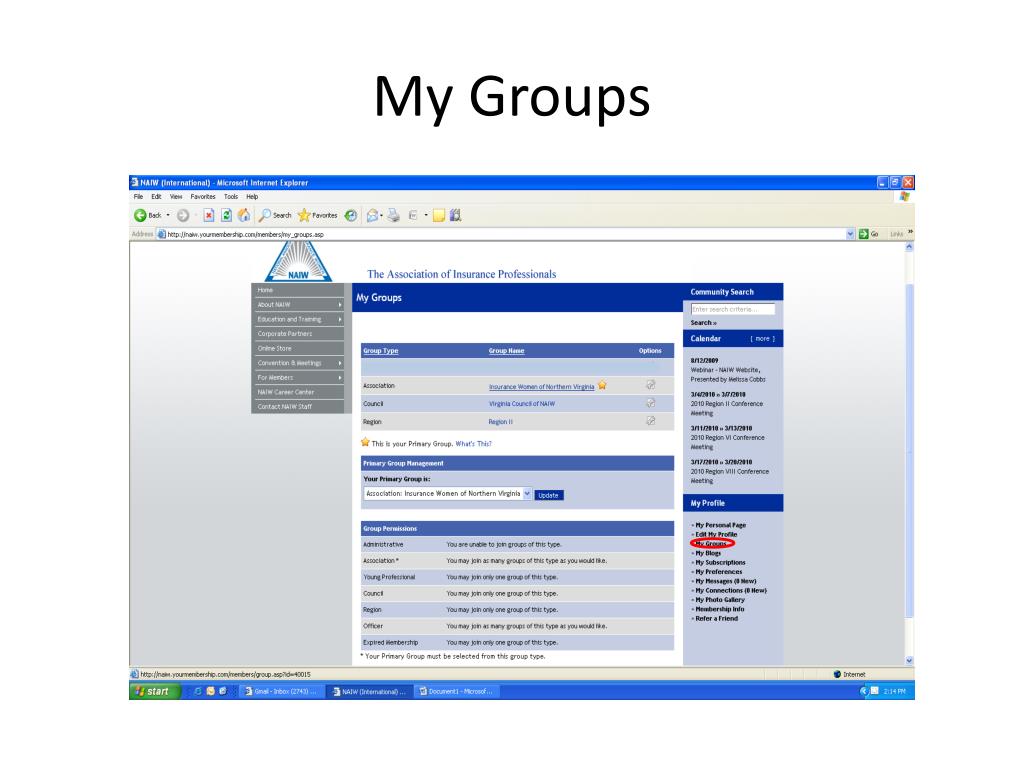
Task: Open Edit My Profile link
Action: [x=716, y=534]
